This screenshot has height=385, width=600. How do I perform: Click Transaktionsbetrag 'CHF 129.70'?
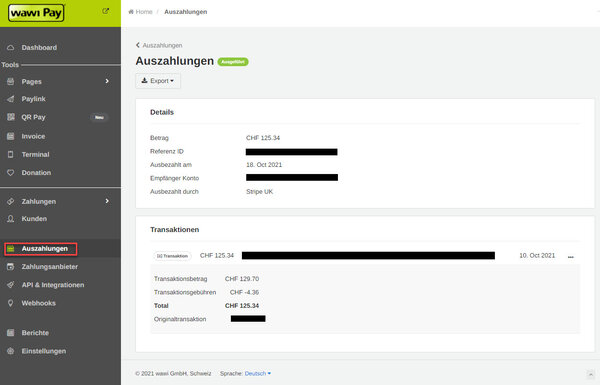point(242,279)
